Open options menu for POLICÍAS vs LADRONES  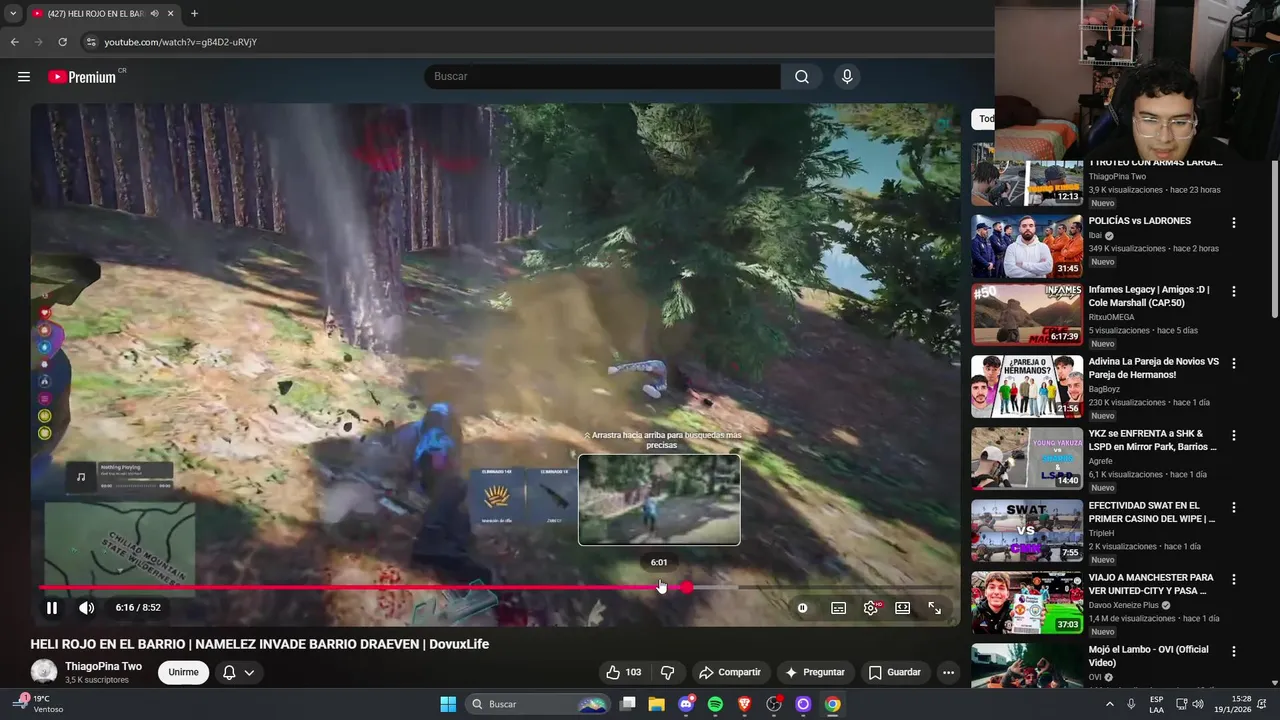point(1234,223)
